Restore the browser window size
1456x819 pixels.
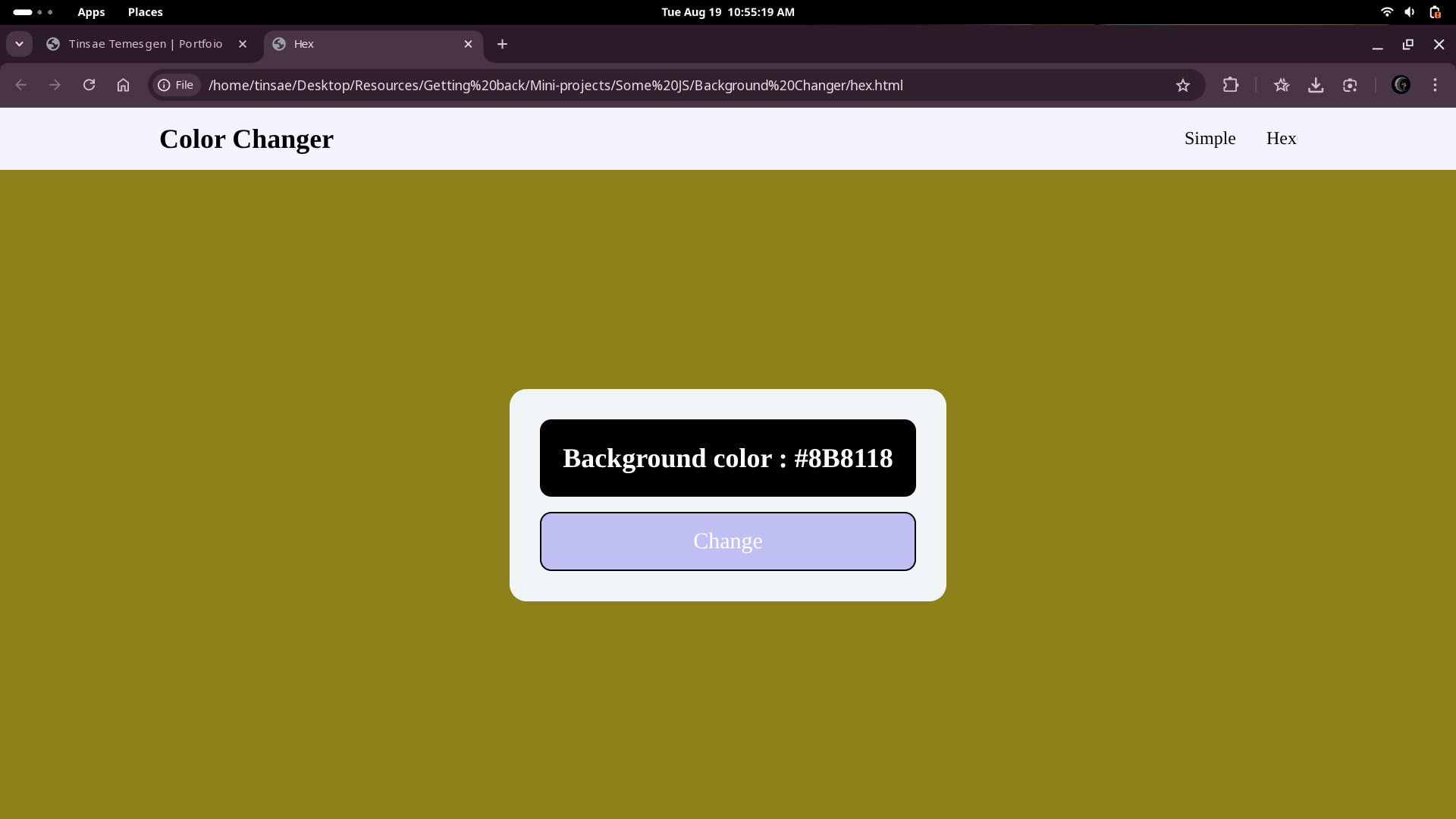pos(1408,44)
